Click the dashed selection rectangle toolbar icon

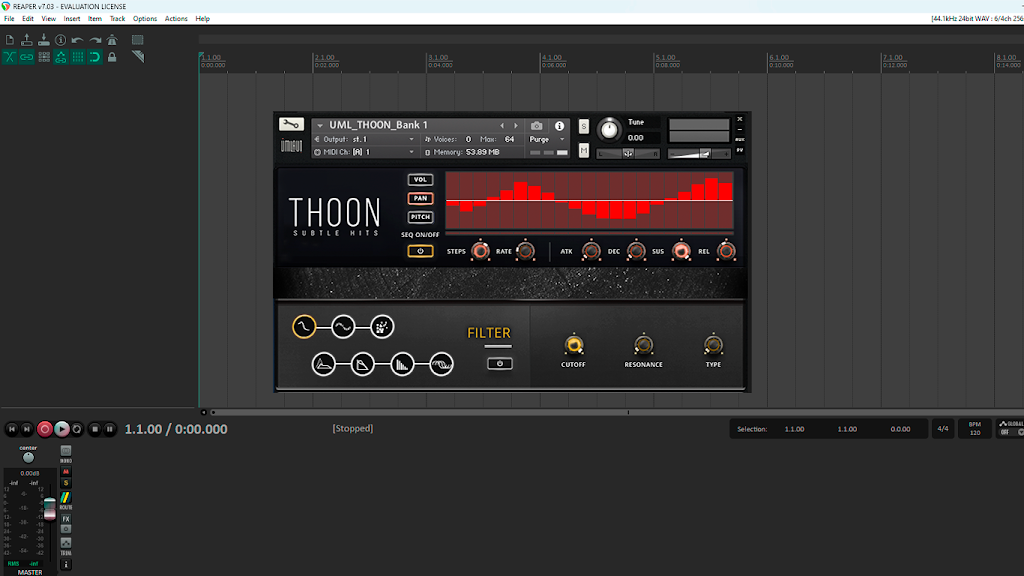[138, 40]
